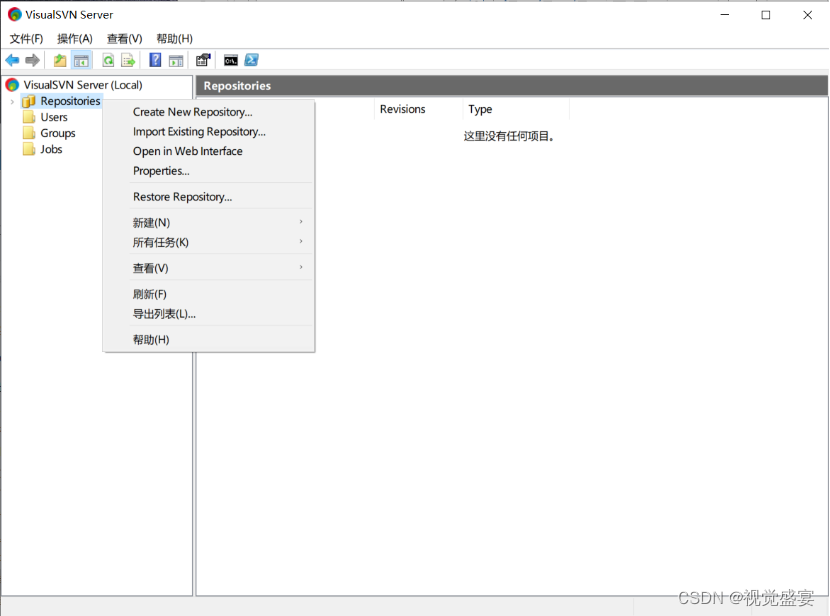Close the VisualSVN Server window
Screen dimensions: 830x616
(x=807, y=15)
